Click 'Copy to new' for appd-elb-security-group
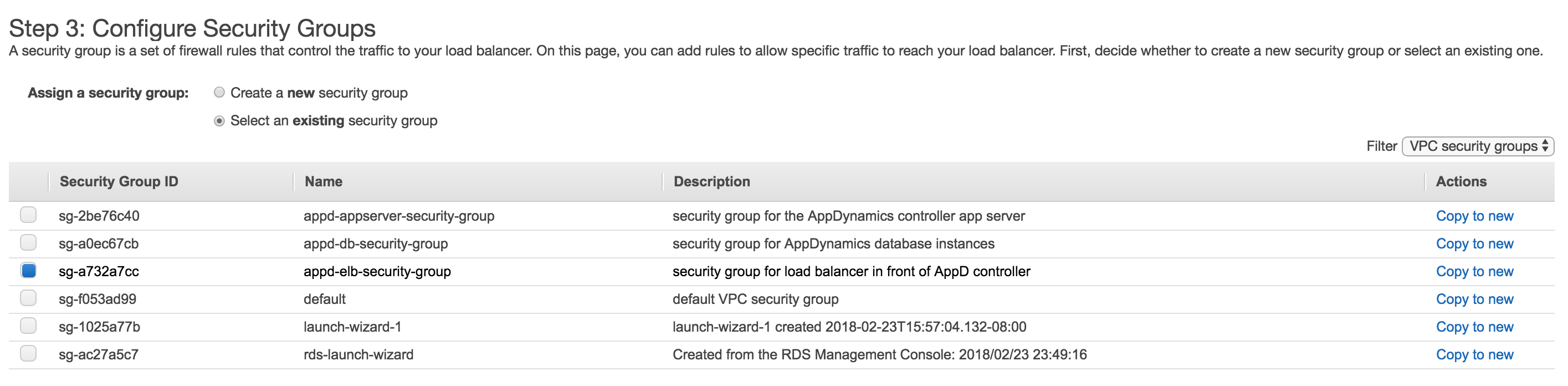The width and height of the screenshot is (1568, 386). click(1474, 272)
